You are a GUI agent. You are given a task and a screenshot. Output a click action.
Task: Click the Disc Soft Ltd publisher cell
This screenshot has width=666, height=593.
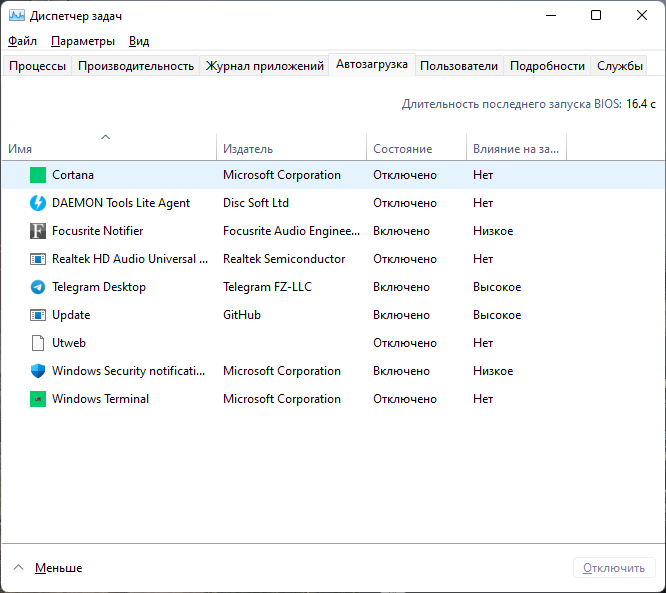[256, 203]
